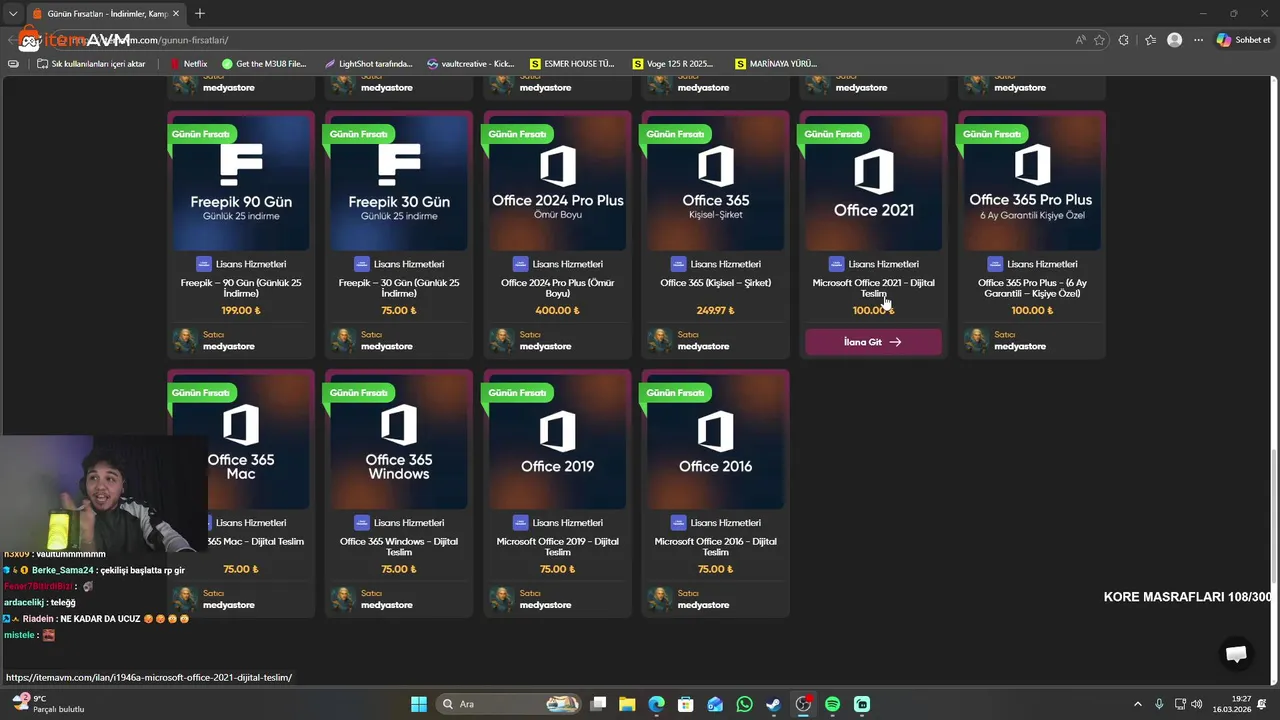Viewport: 1280px width, 720px height.
Task: Switch to OBS Studio in the taskbar
Action: click(x=803, y=704)
